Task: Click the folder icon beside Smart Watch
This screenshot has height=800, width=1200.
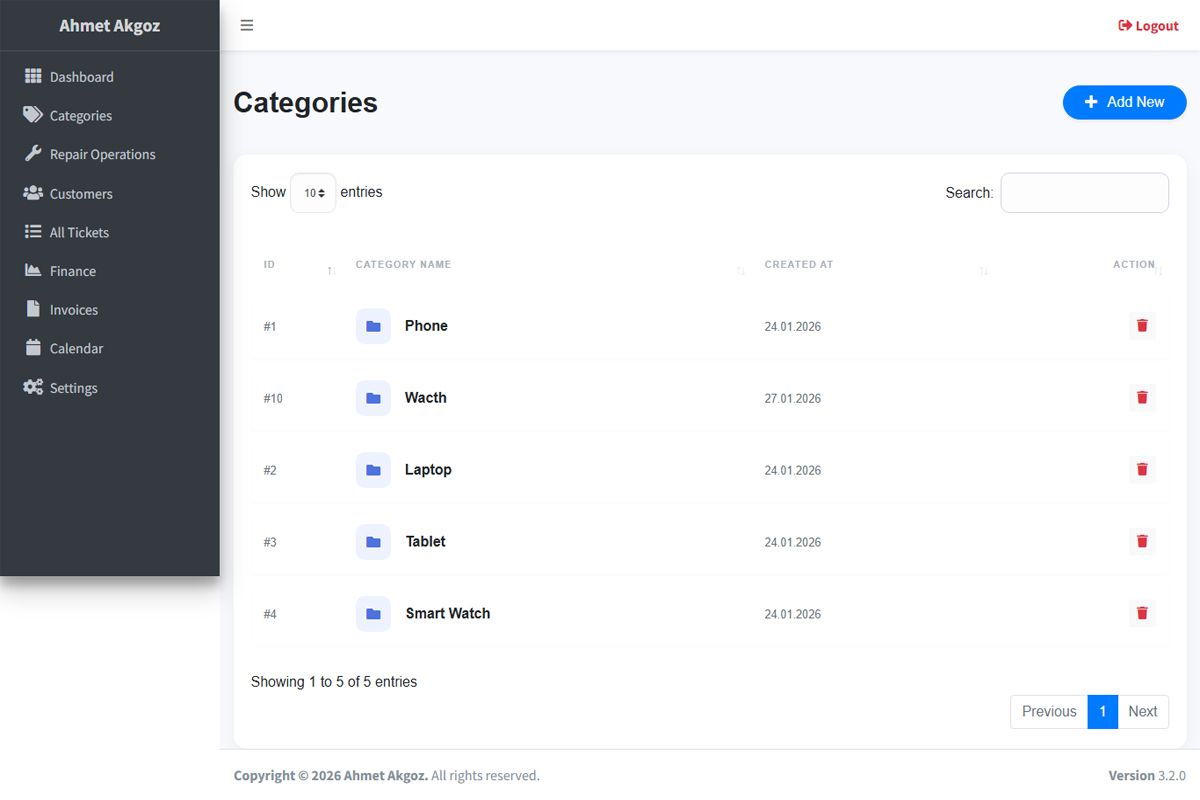Action: (373, 614)
